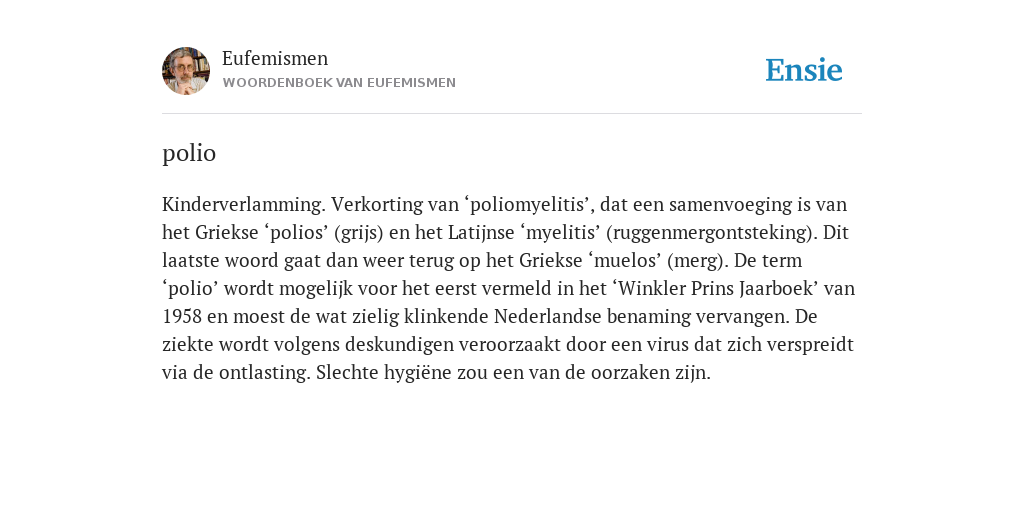Open the Eufemismen author name

coord(275,59)
